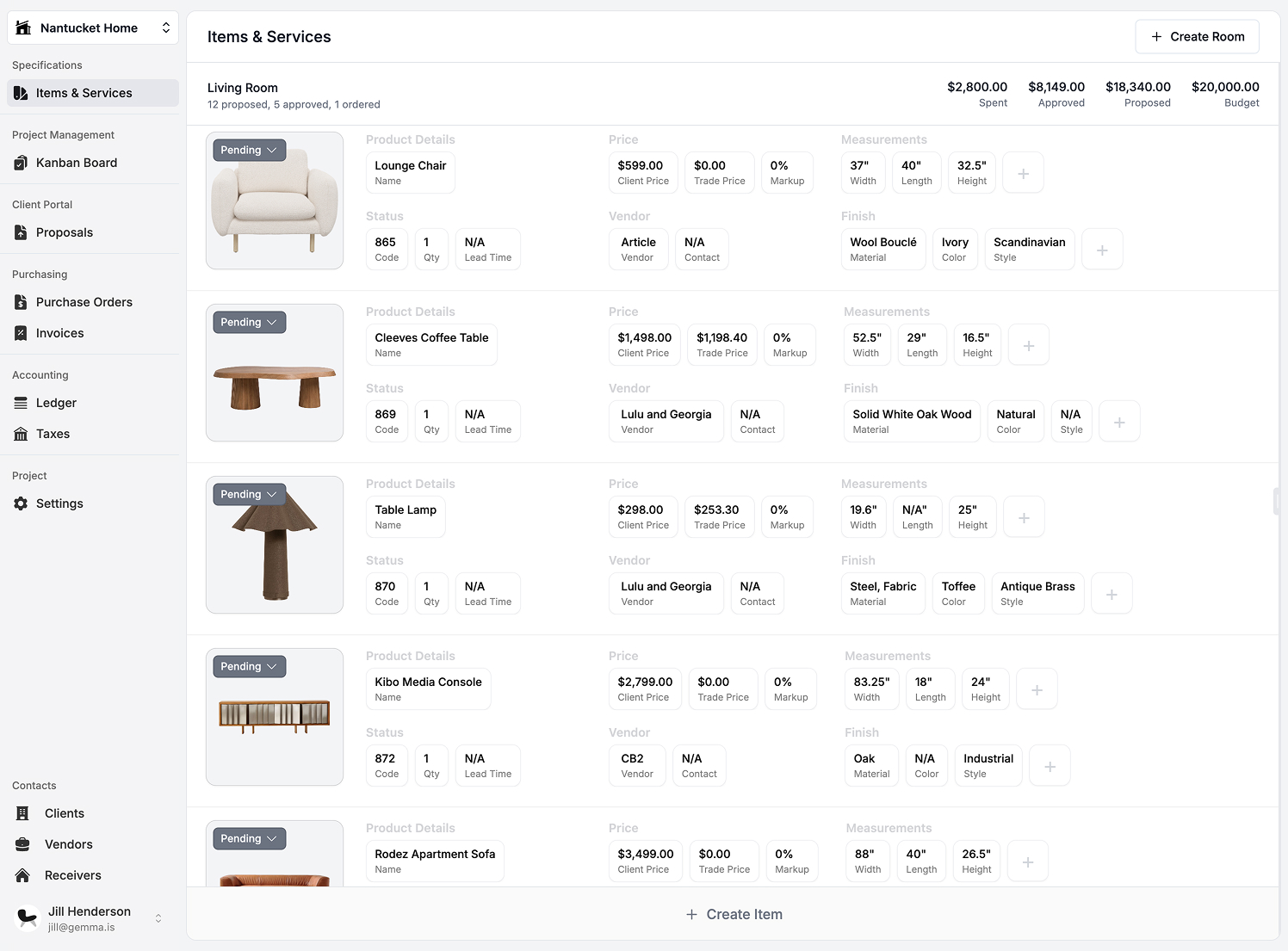
Task: Select Items & Services in the navigation menu
Action: (x=84, y=93)
